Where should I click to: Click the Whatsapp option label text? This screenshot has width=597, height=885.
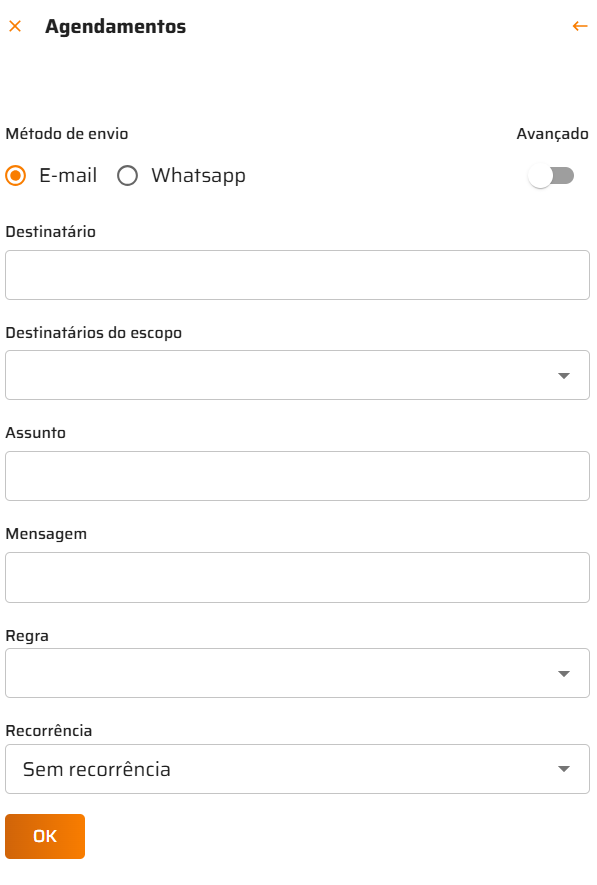[199, 176]
